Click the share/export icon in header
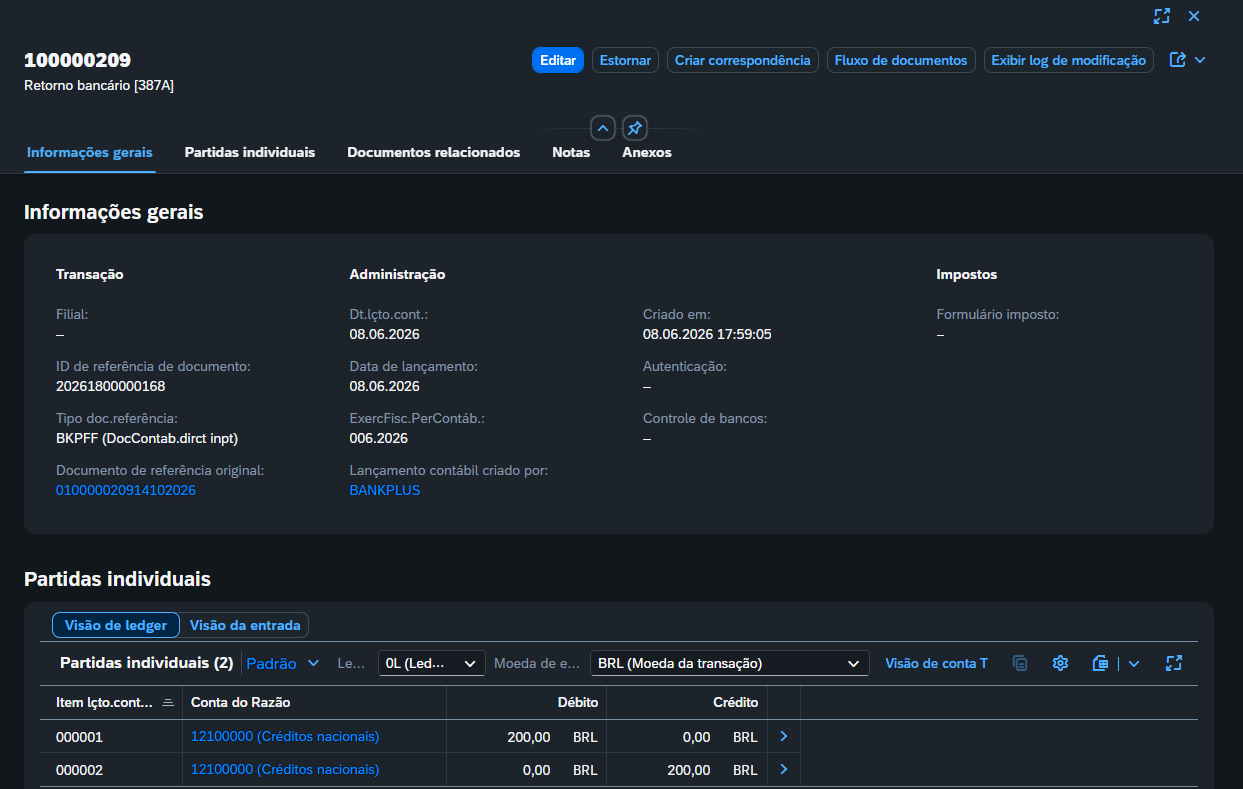This screenshot has width=1243, height=789. pyautogui.click(x=1178, y=60)
